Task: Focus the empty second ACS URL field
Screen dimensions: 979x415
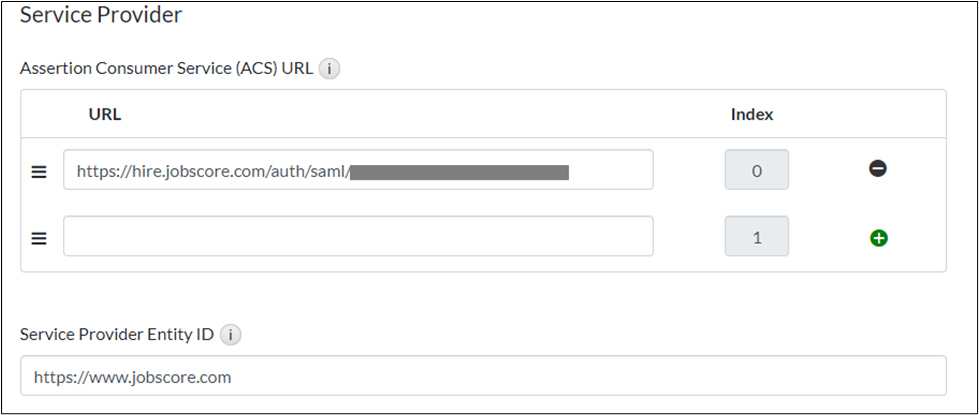Action: point(357,236)
